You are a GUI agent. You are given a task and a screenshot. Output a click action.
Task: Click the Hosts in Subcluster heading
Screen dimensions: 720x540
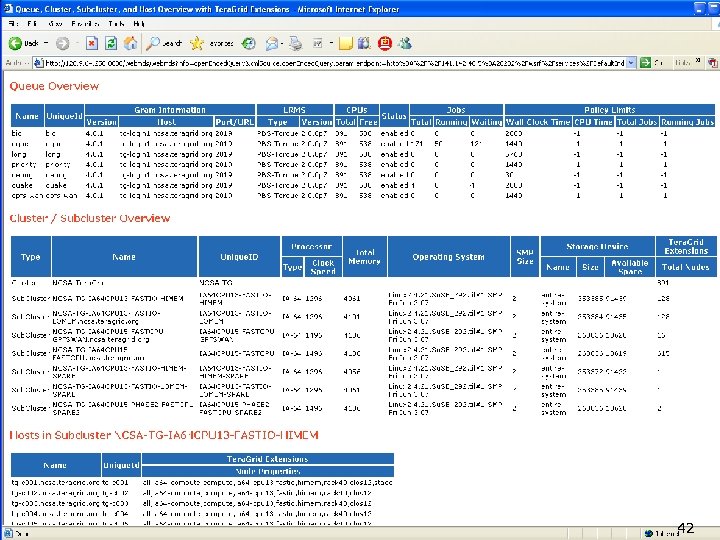pos(164,435)
